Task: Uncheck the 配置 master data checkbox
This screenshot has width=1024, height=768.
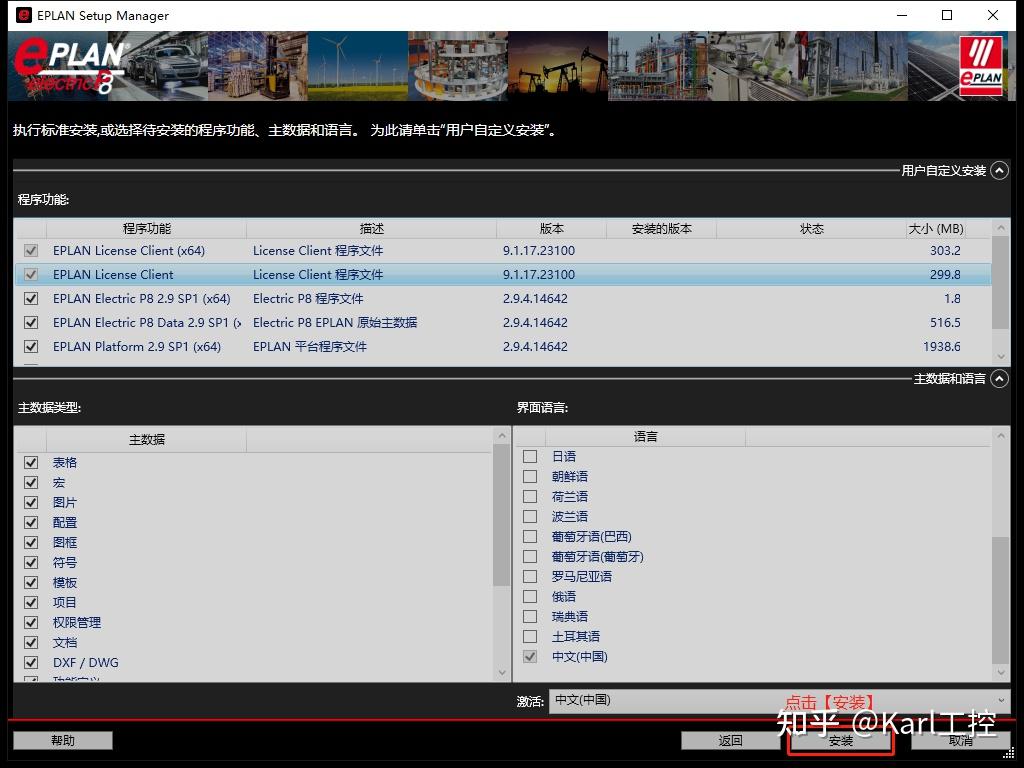Action: pos(31,522)
